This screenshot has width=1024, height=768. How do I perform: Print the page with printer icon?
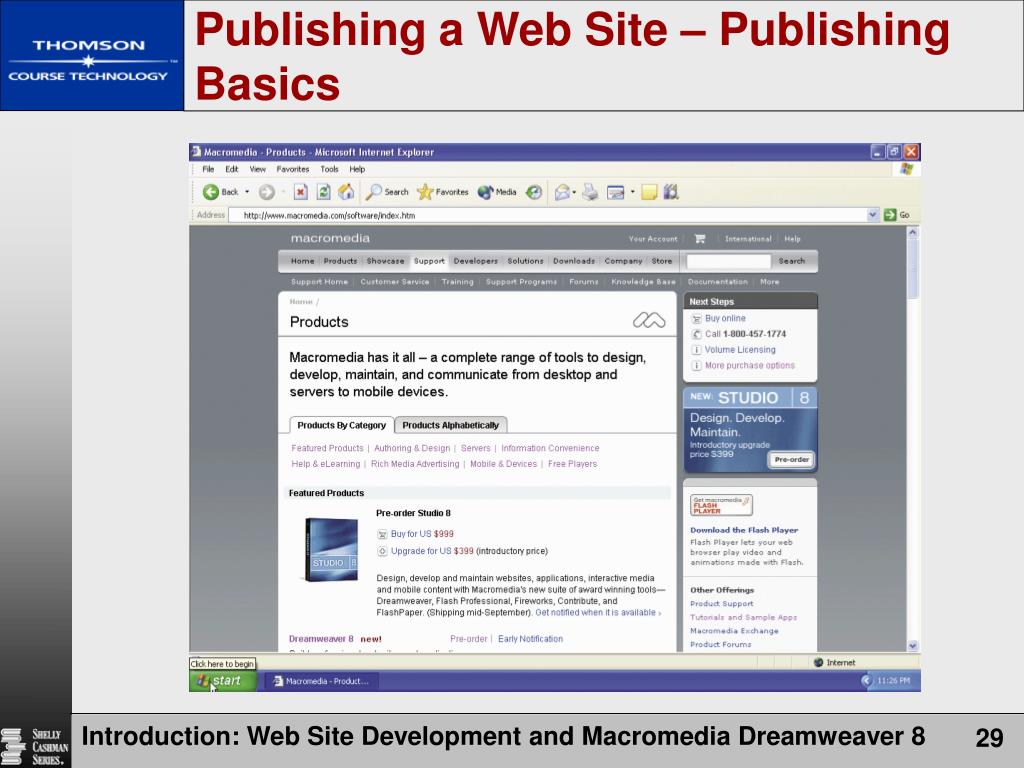pos(590,192)
